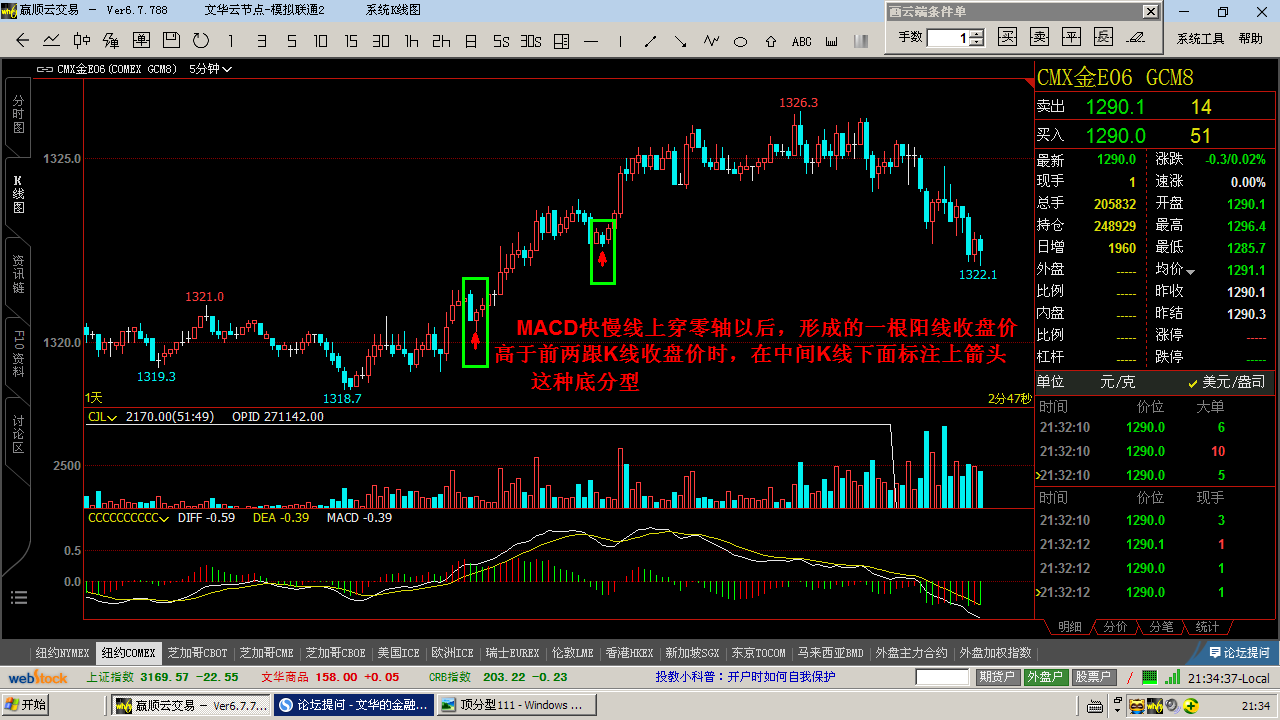Switch to the 分价 tab
The width and height of the screenshot is (1280, 720).
coord(1115,627)
